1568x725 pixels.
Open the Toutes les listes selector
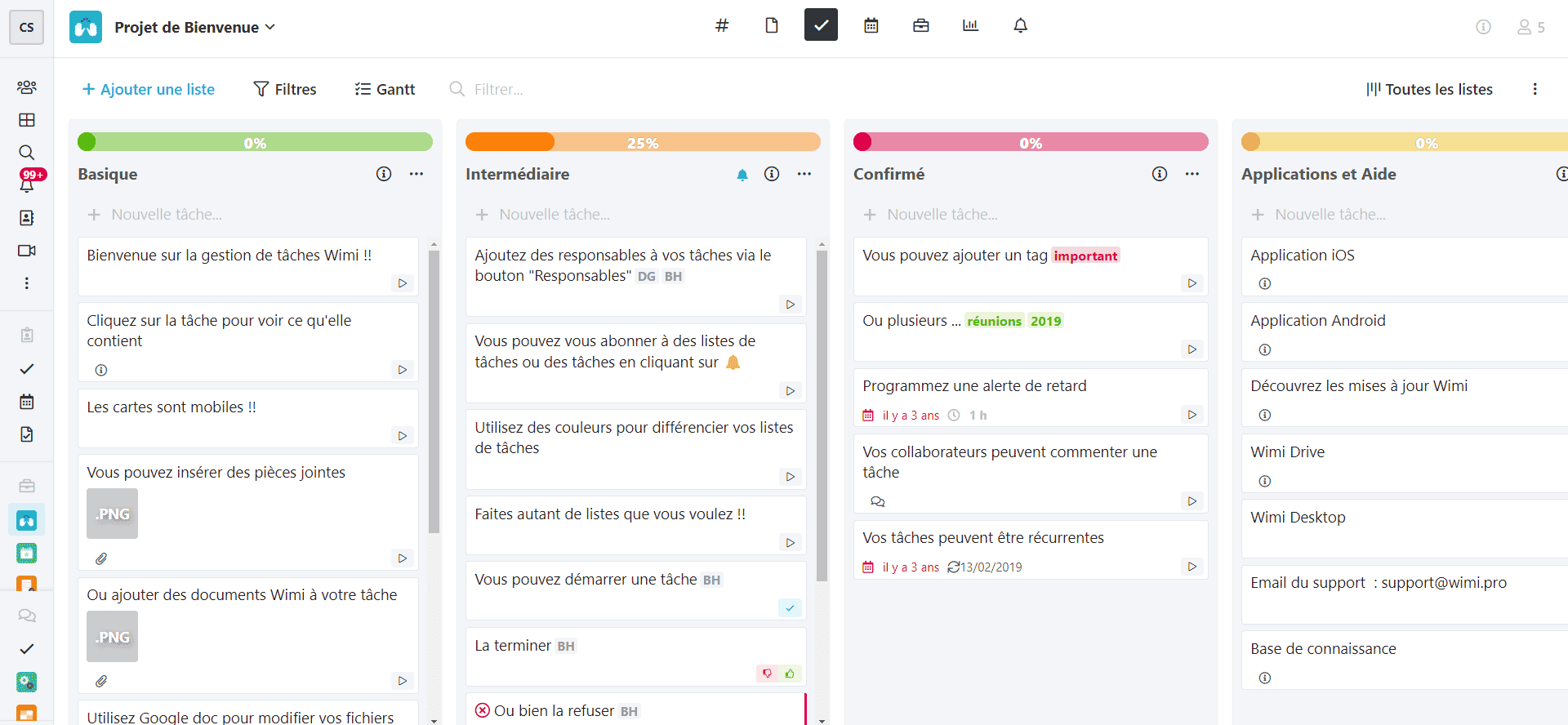pos(1430,89)
